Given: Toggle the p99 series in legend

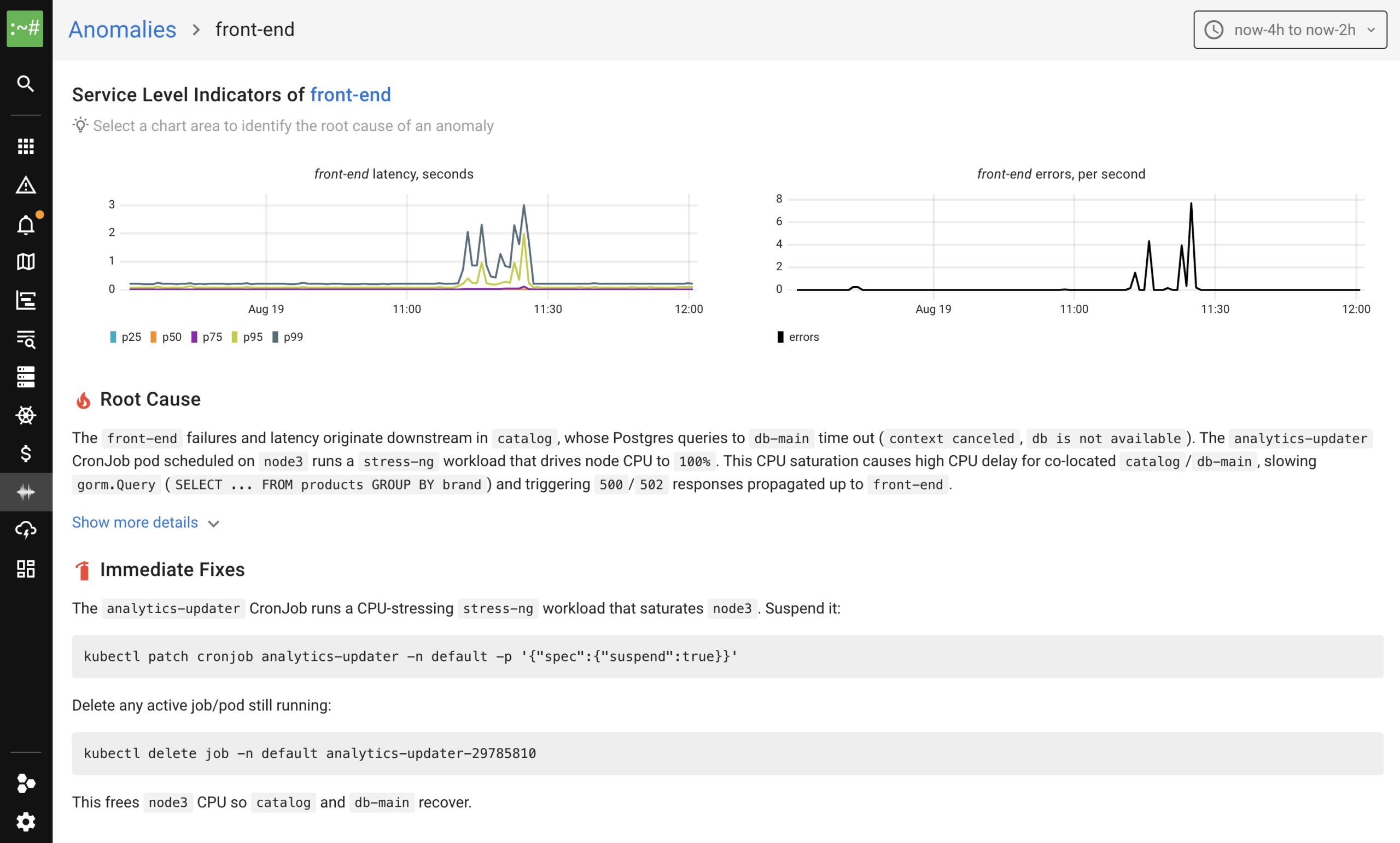Looking at the screenshot, I should 288,337.
